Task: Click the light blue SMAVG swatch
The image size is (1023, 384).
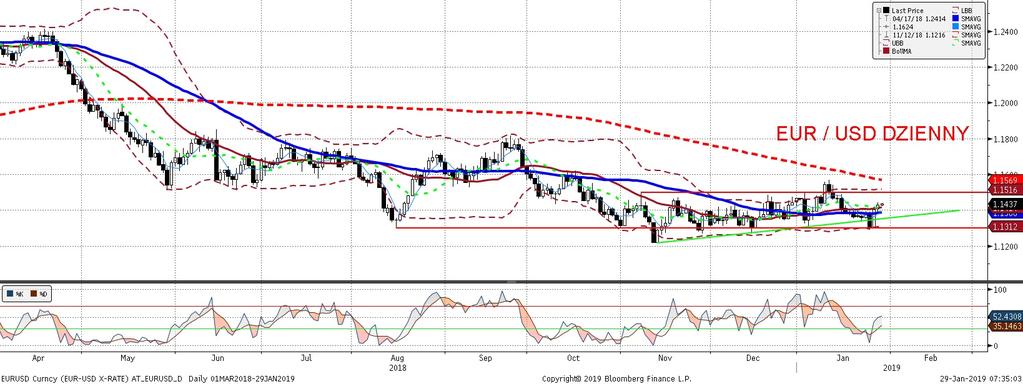Action: (x=955, y=26)
